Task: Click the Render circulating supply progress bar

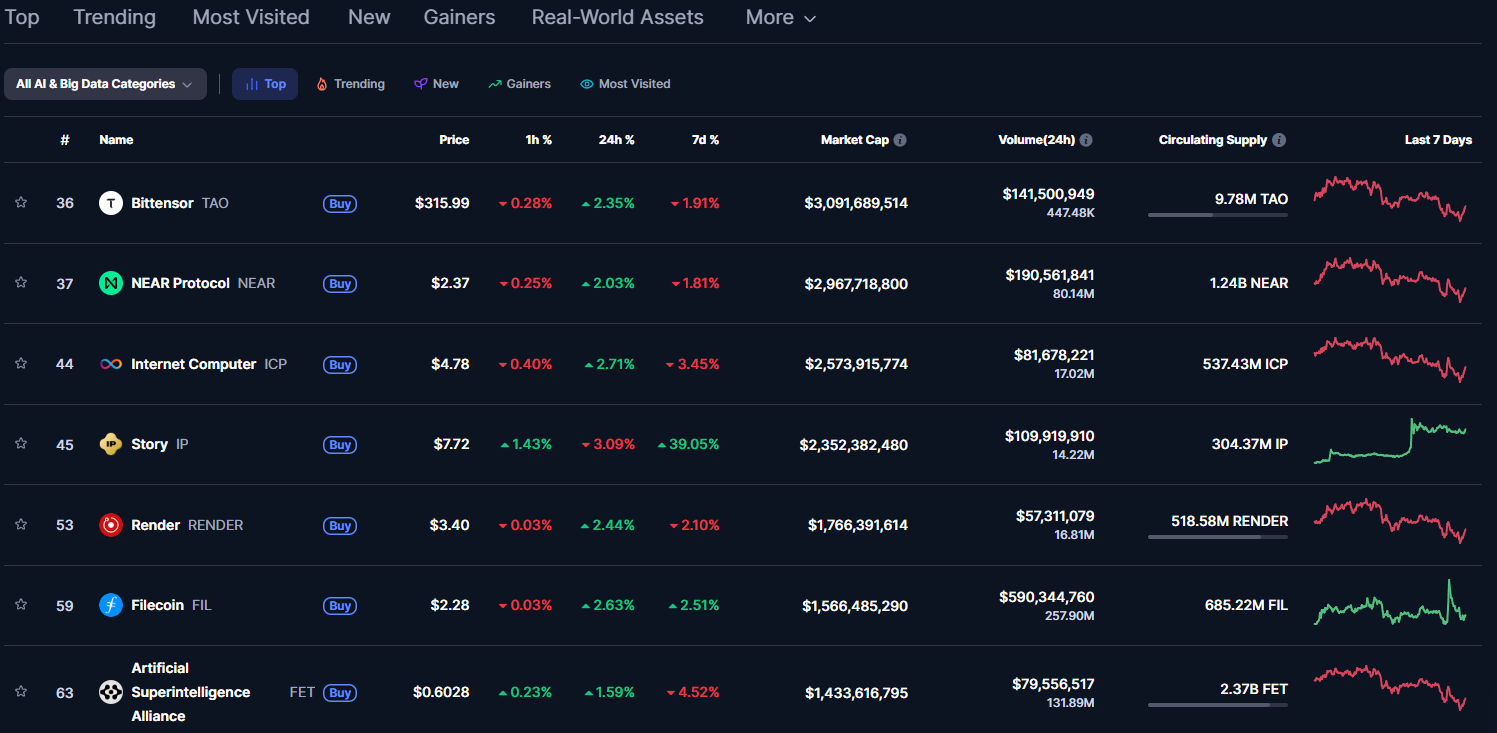Action: tap(1218, 537)
